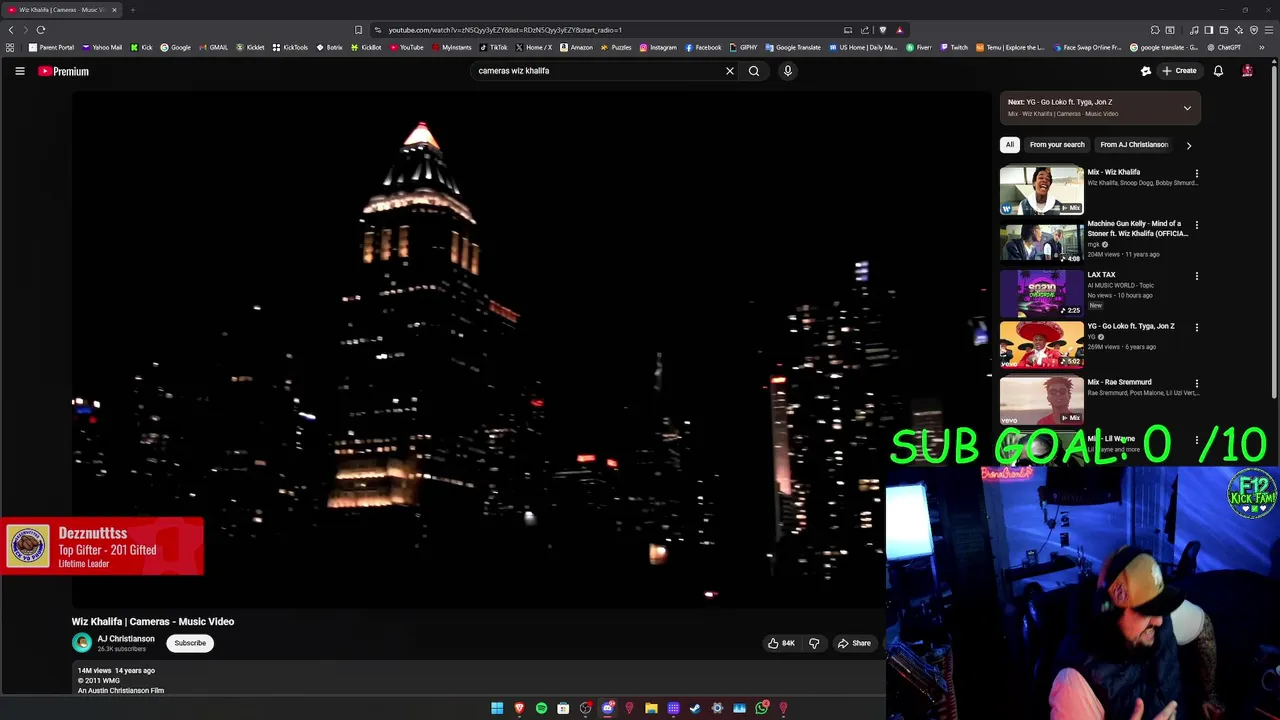Open File Explorer from the taskbar
This screenshot has width=1280, height=720.
point(651,708)
